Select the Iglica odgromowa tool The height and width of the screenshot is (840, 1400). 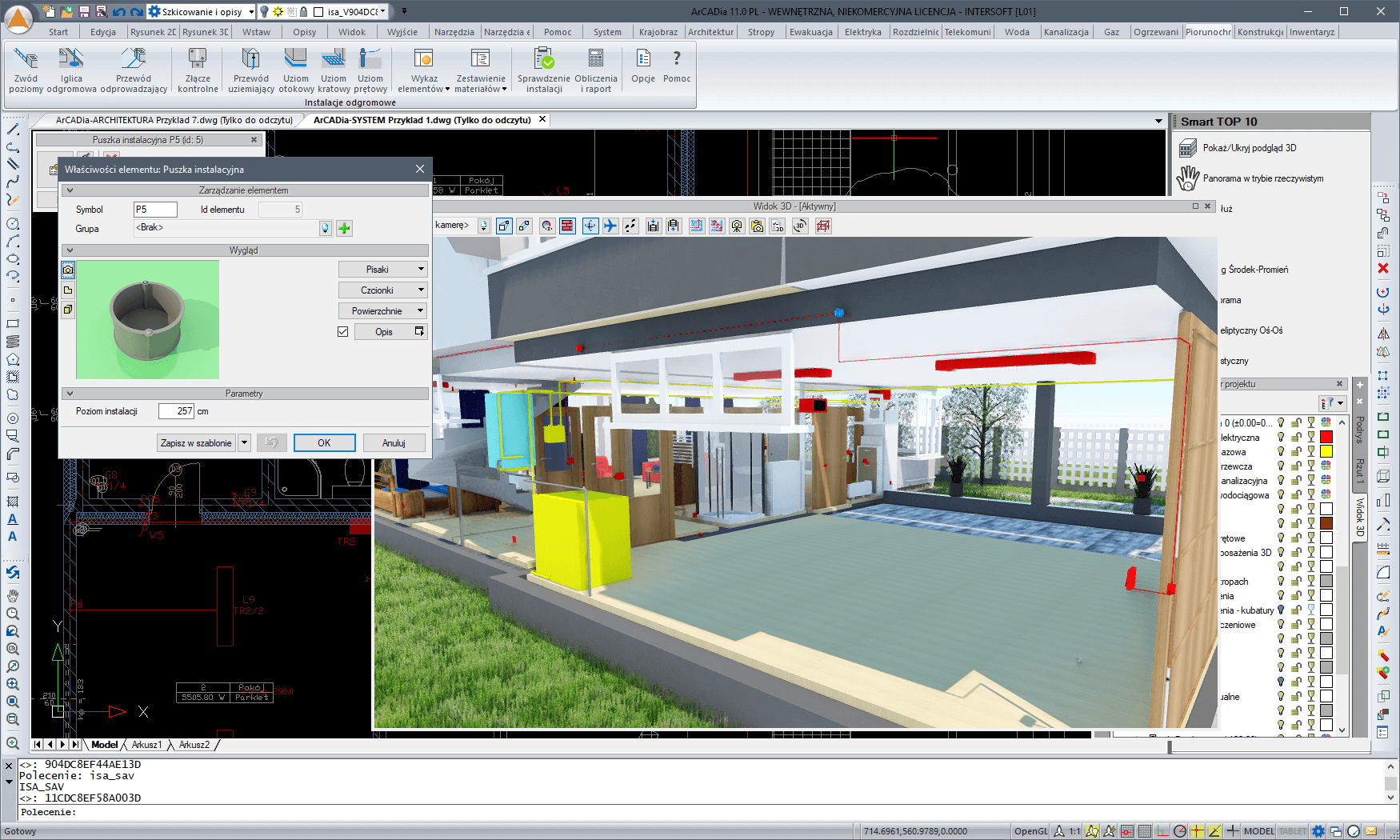click(x=71, y=70)
